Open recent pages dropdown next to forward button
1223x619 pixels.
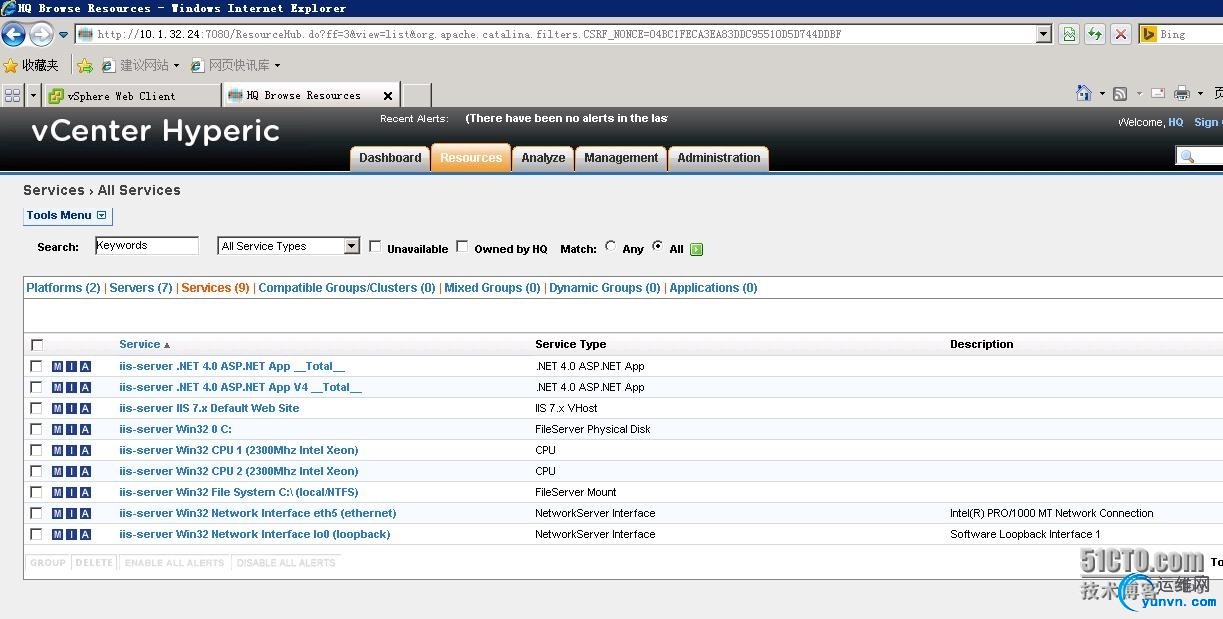pyautogui.click(x=64, y=35)
